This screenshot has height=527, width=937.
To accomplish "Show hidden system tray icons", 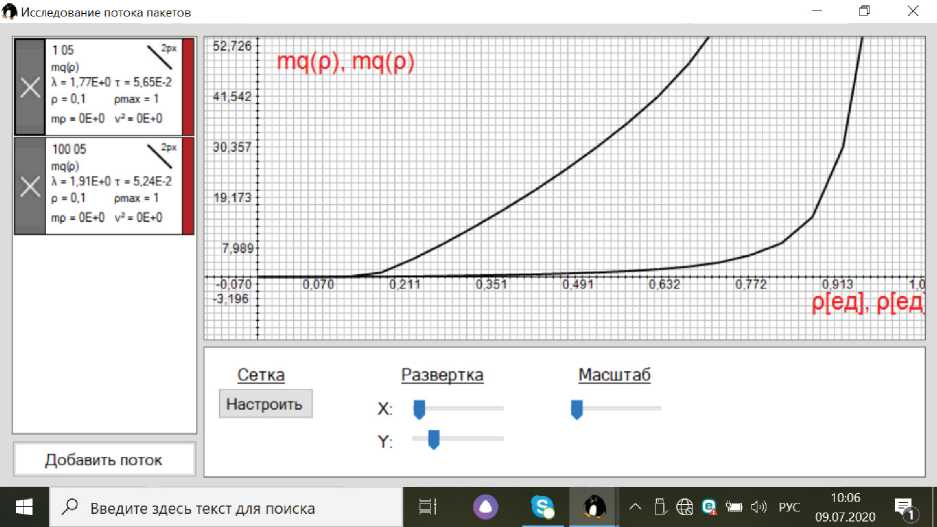I will (x=635, y=507).
